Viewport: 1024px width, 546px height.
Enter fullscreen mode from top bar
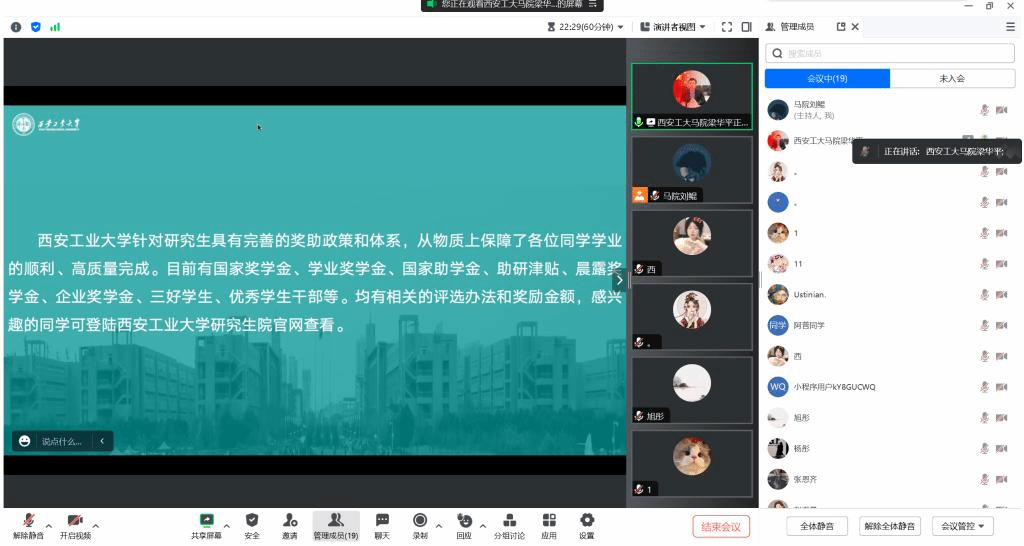tap(727, 27)
